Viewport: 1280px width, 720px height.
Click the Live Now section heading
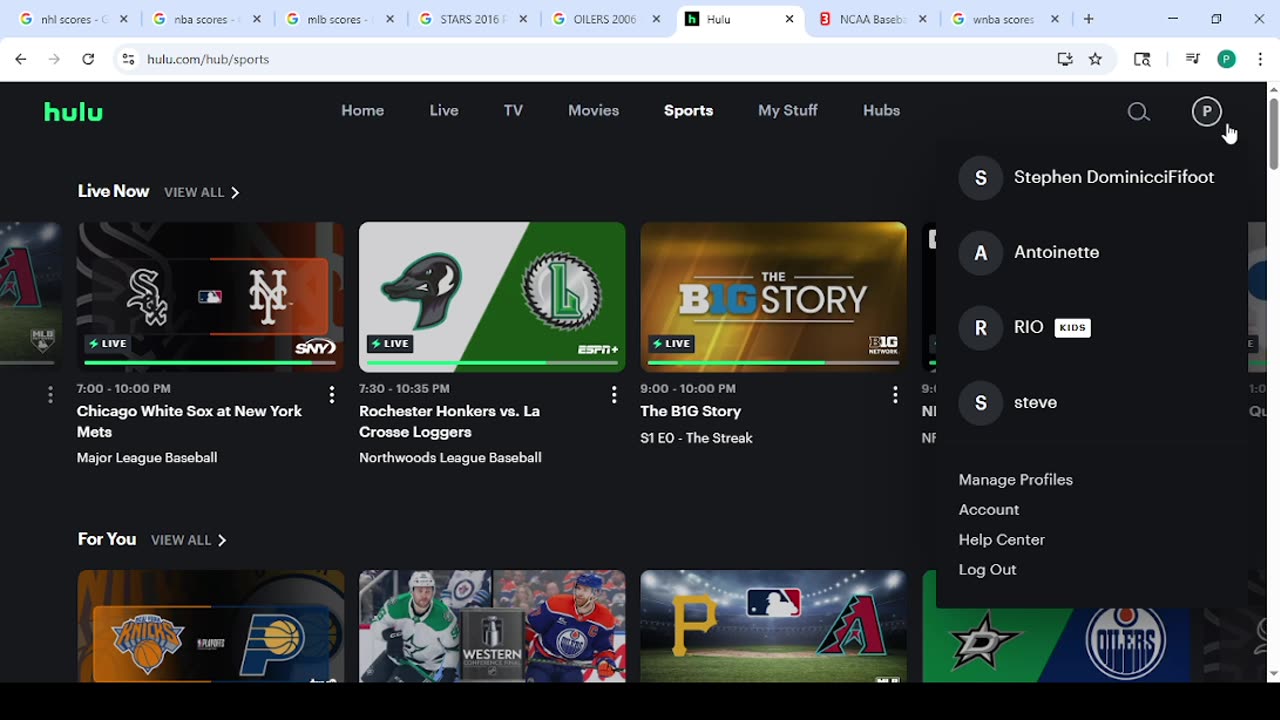(113, 191)
